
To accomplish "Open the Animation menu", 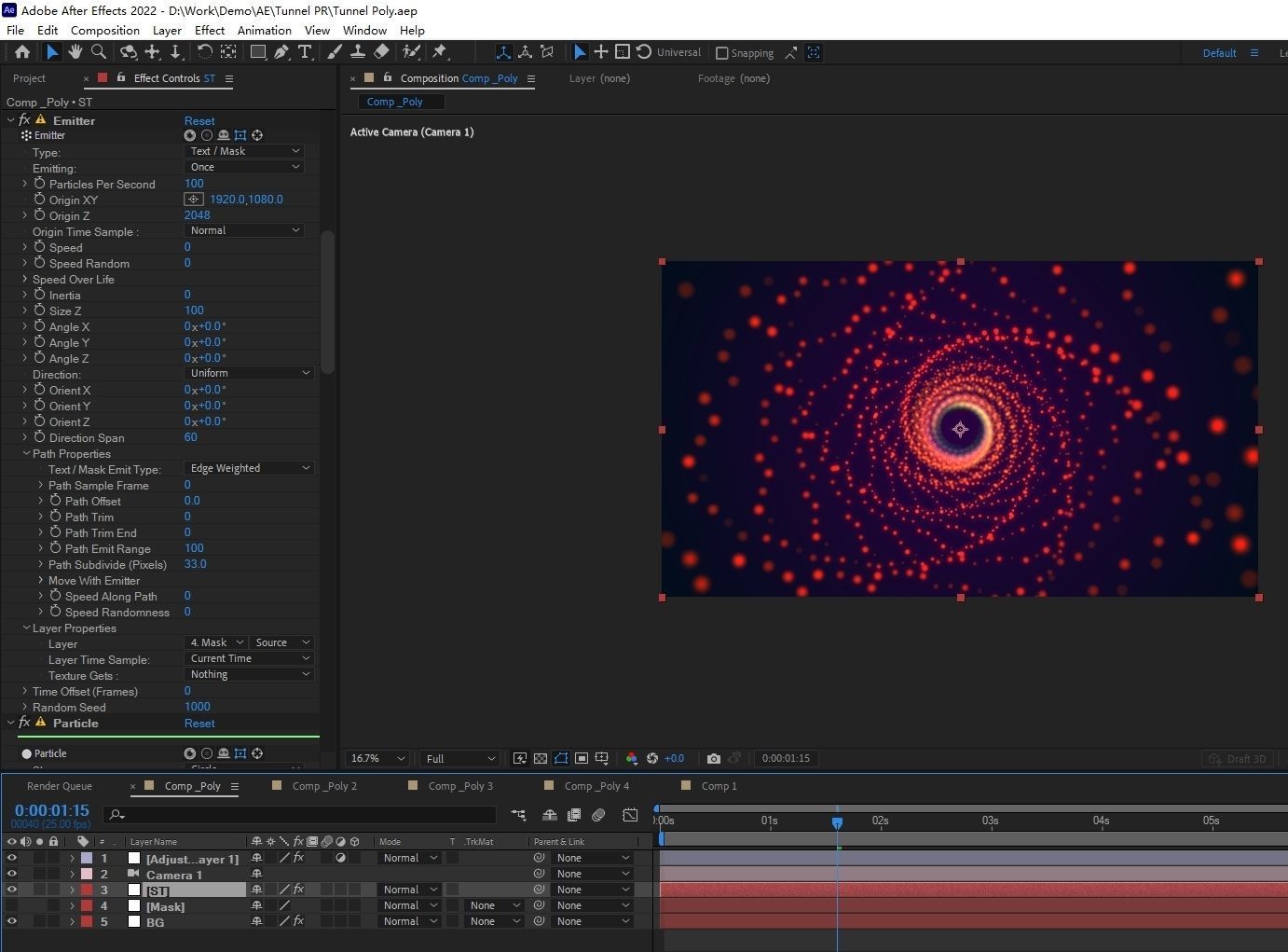I will (265, 30).
